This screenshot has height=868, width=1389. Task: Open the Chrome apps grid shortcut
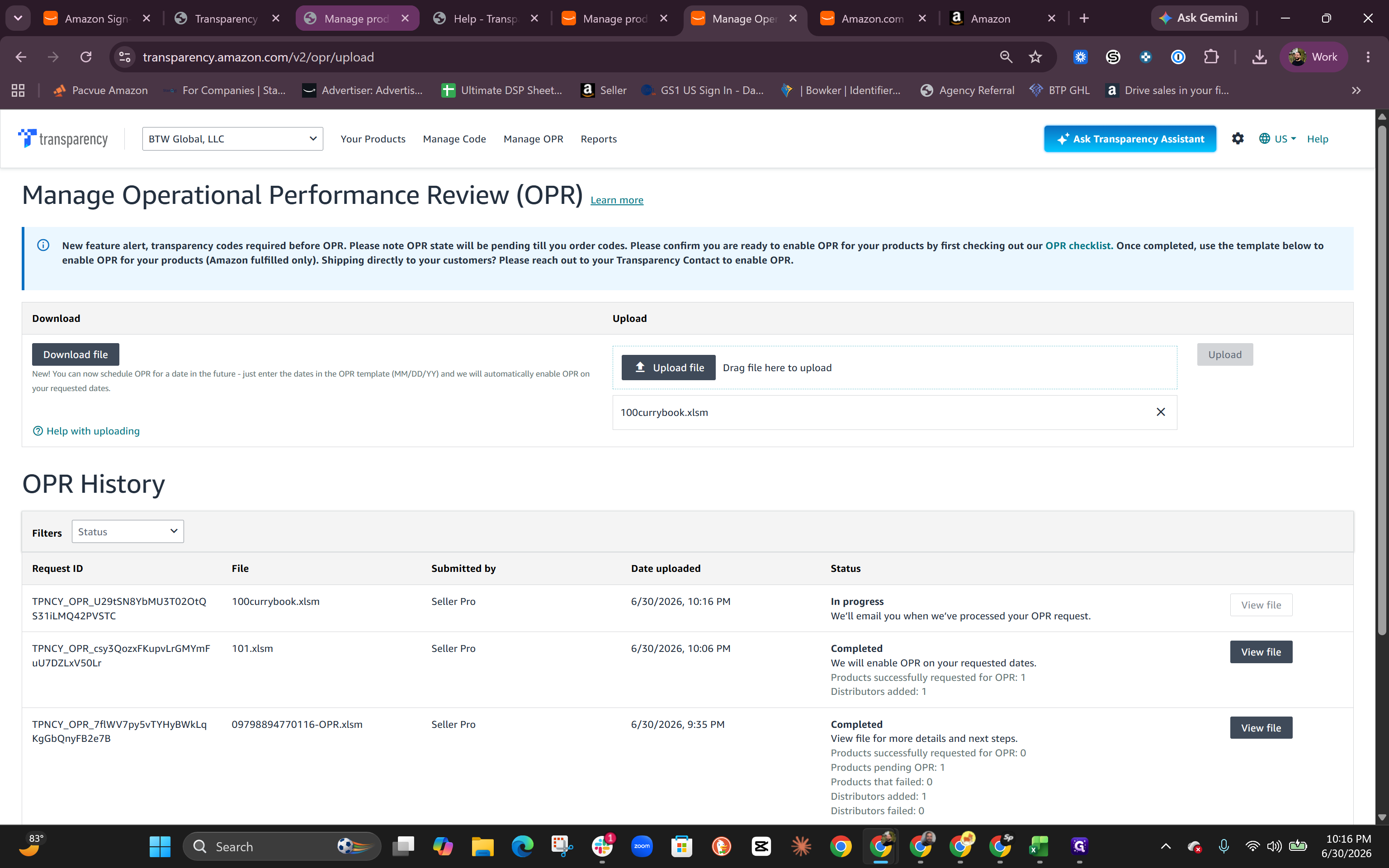[x=18, y=90]
